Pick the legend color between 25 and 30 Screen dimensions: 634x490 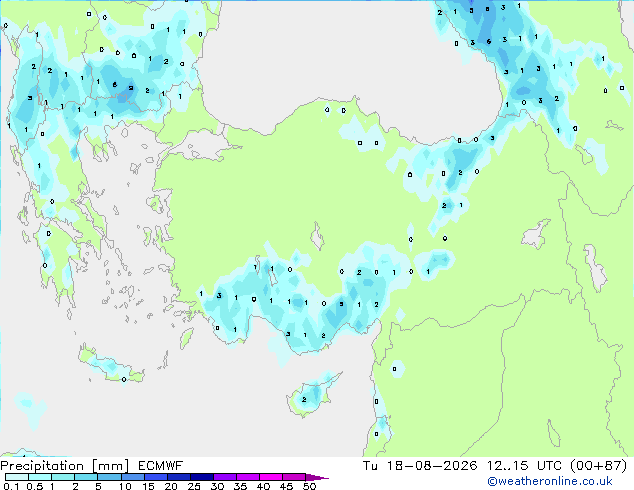[x=202, y=477]
